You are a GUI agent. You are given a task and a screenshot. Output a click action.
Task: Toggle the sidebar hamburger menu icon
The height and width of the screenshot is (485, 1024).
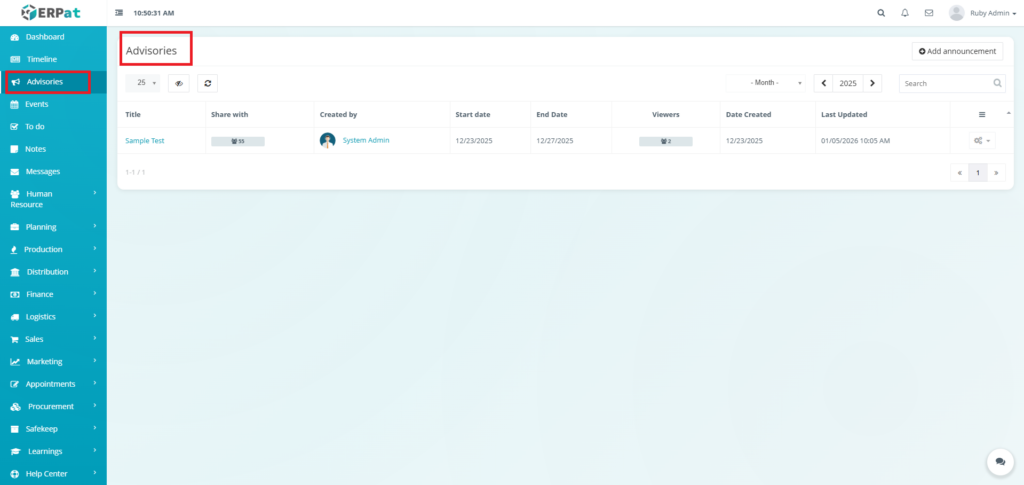coord(120,13)
